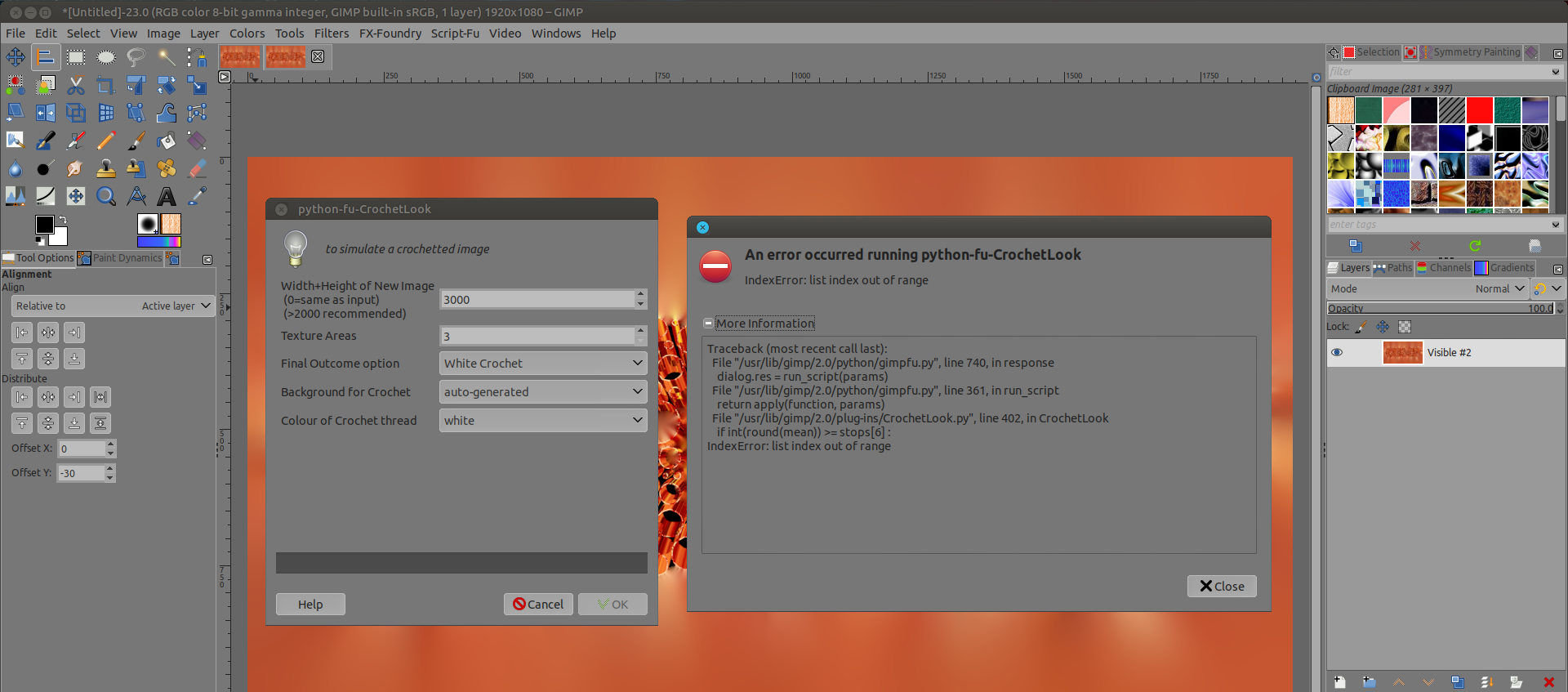Select the Blur water drop tool
1568x692 pixels.
(16, 168)
